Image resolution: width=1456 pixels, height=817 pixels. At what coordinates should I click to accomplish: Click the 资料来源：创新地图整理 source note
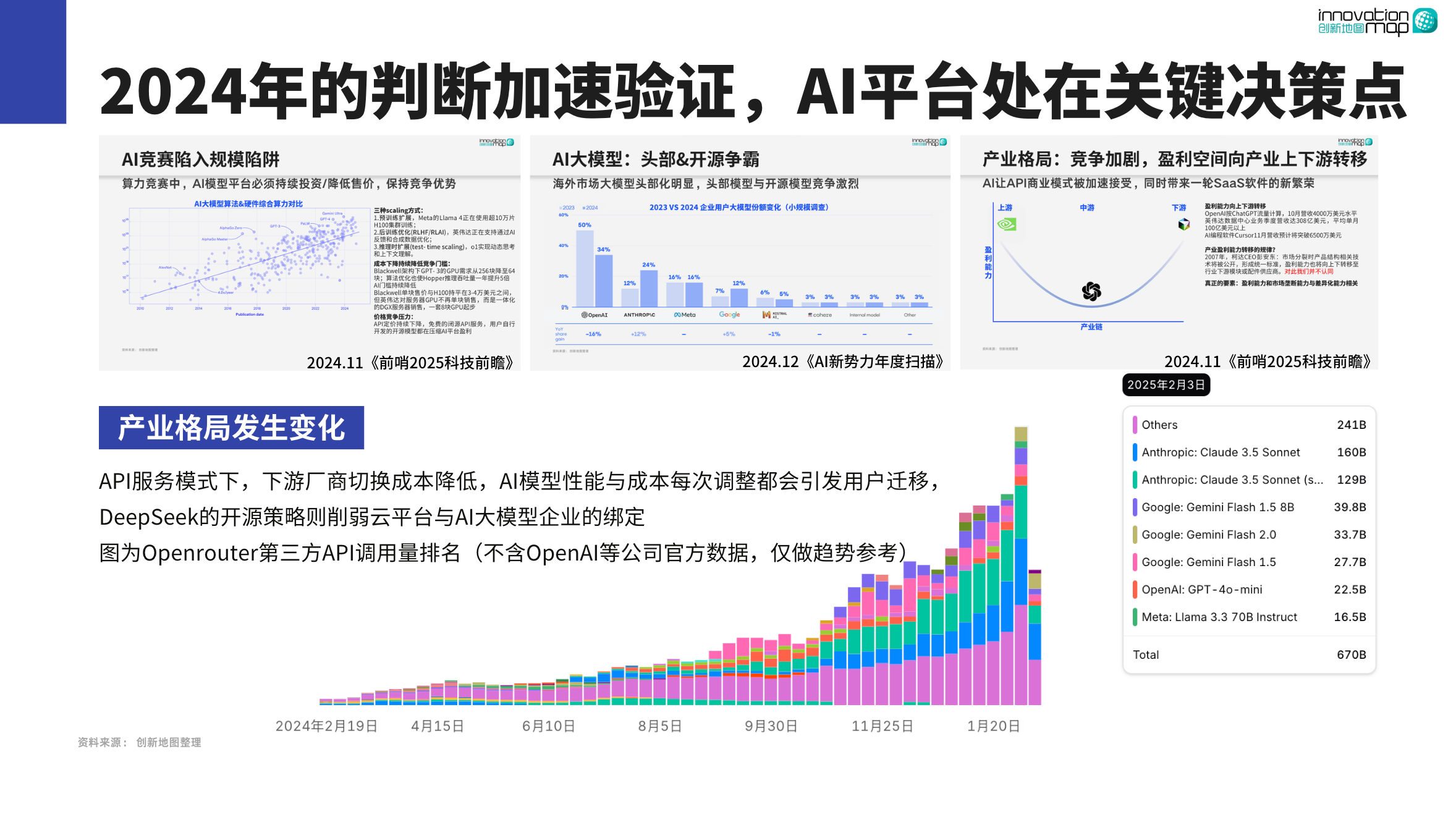coord(140,743)
